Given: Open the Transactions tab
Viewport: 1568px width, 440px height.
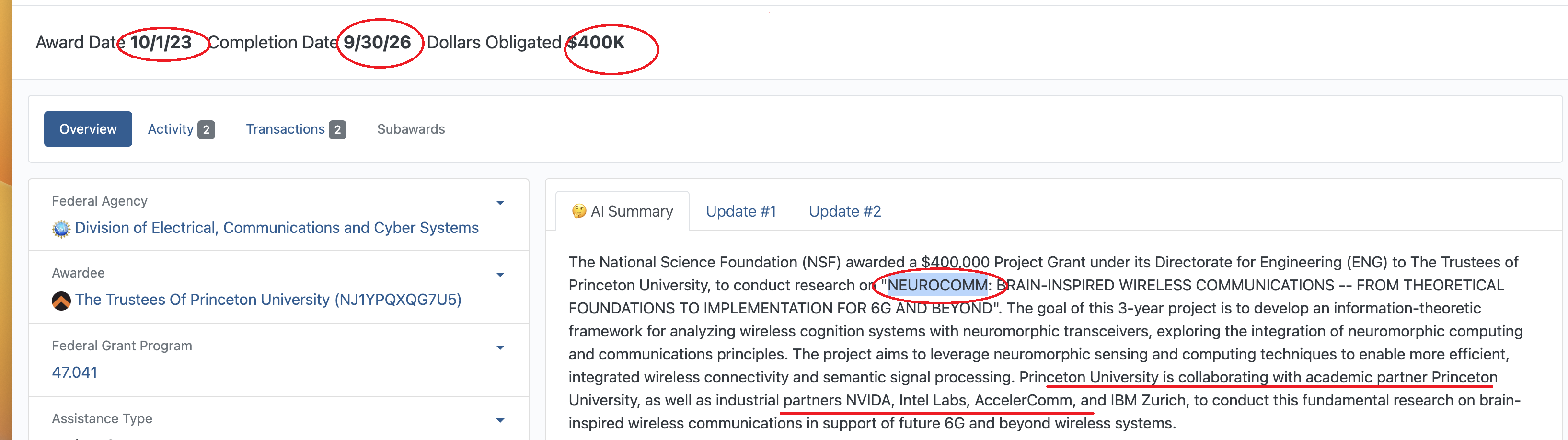Looking at the screenshot, I should [x=285, y=129].
